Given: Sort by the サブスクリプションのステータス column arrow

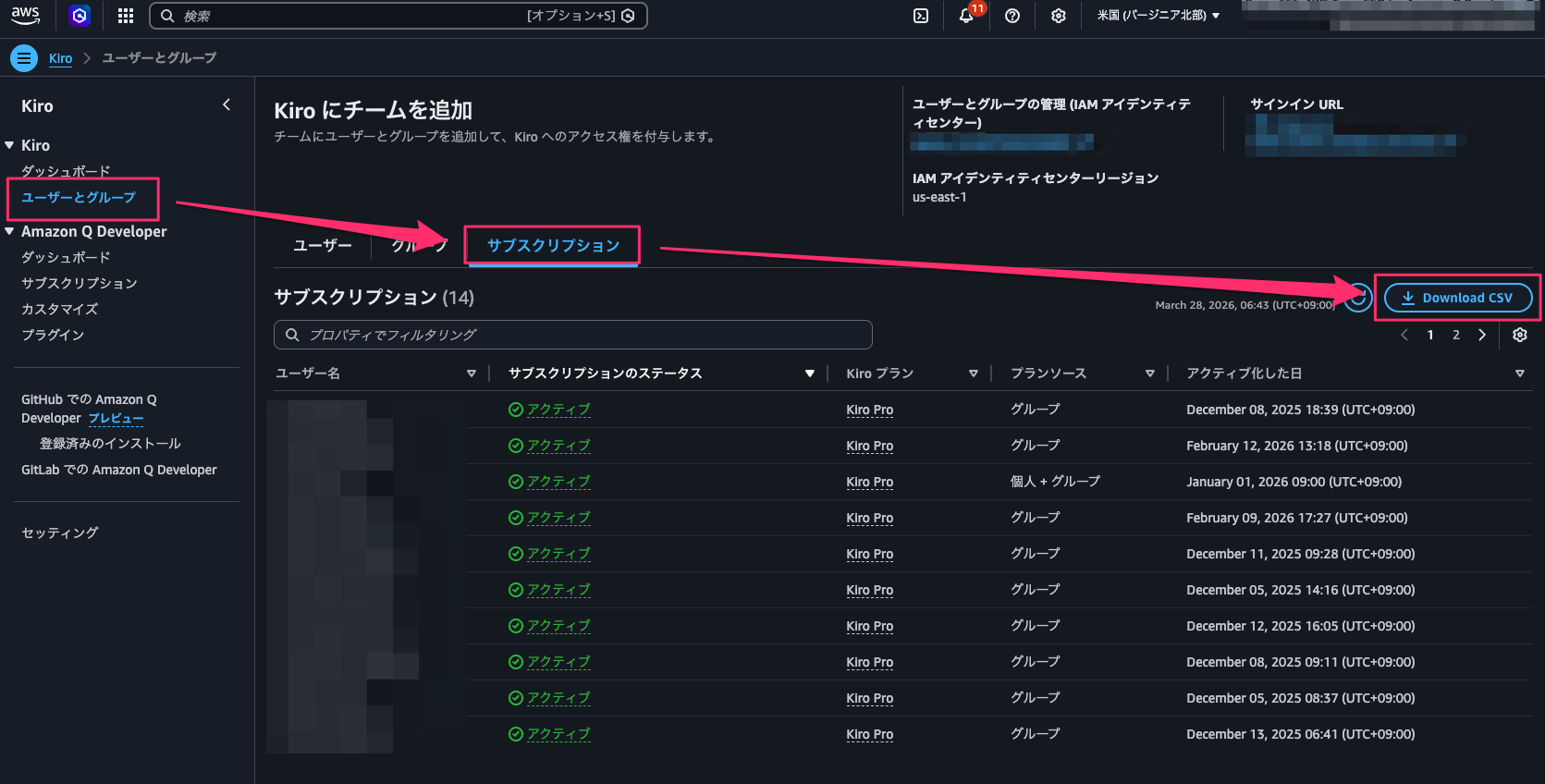Looking at the screenshot, I should click(x=810, y=374).
